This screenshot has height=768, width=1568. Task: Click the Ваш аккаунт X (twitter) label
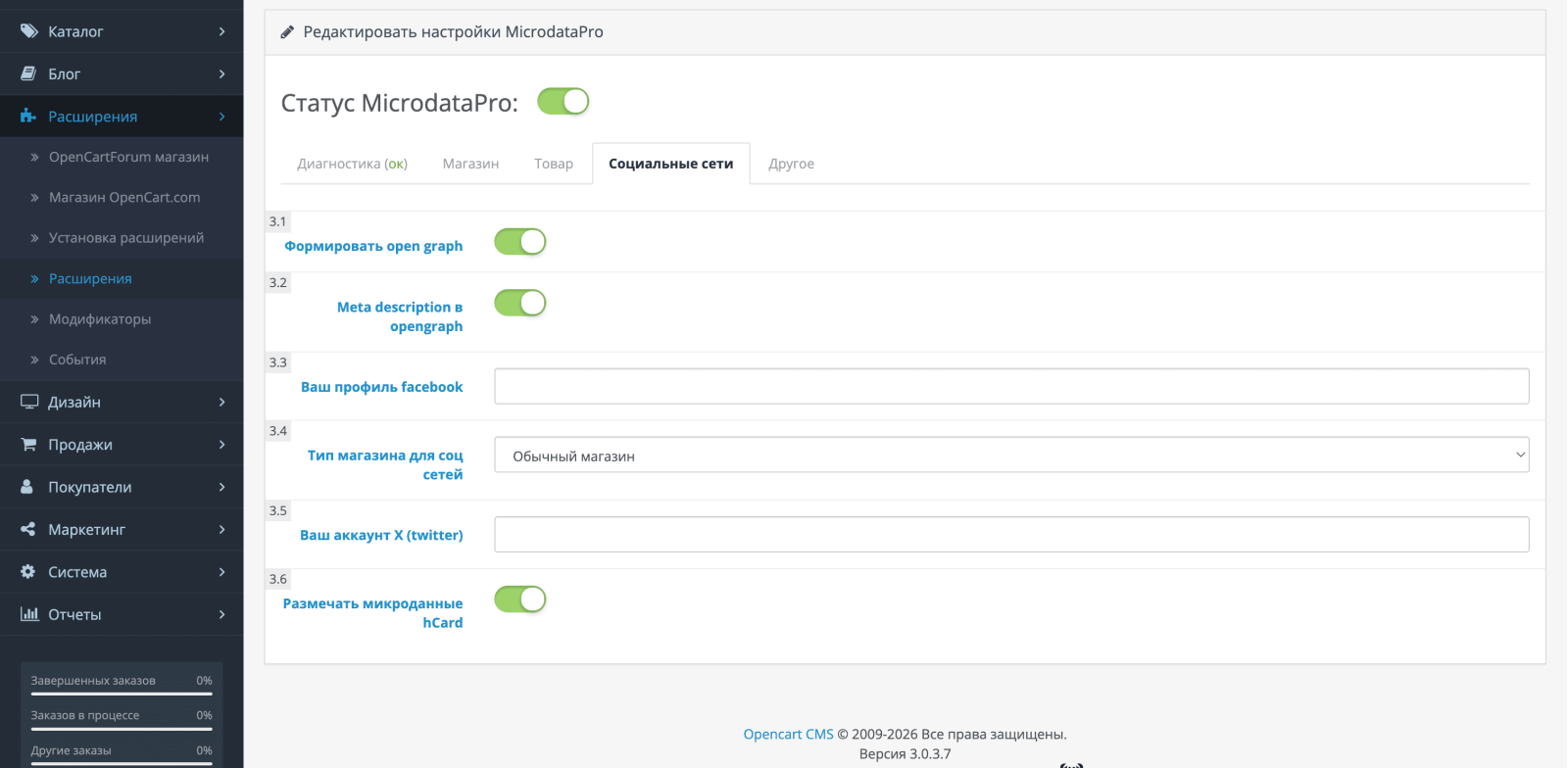tap(381, 535)
